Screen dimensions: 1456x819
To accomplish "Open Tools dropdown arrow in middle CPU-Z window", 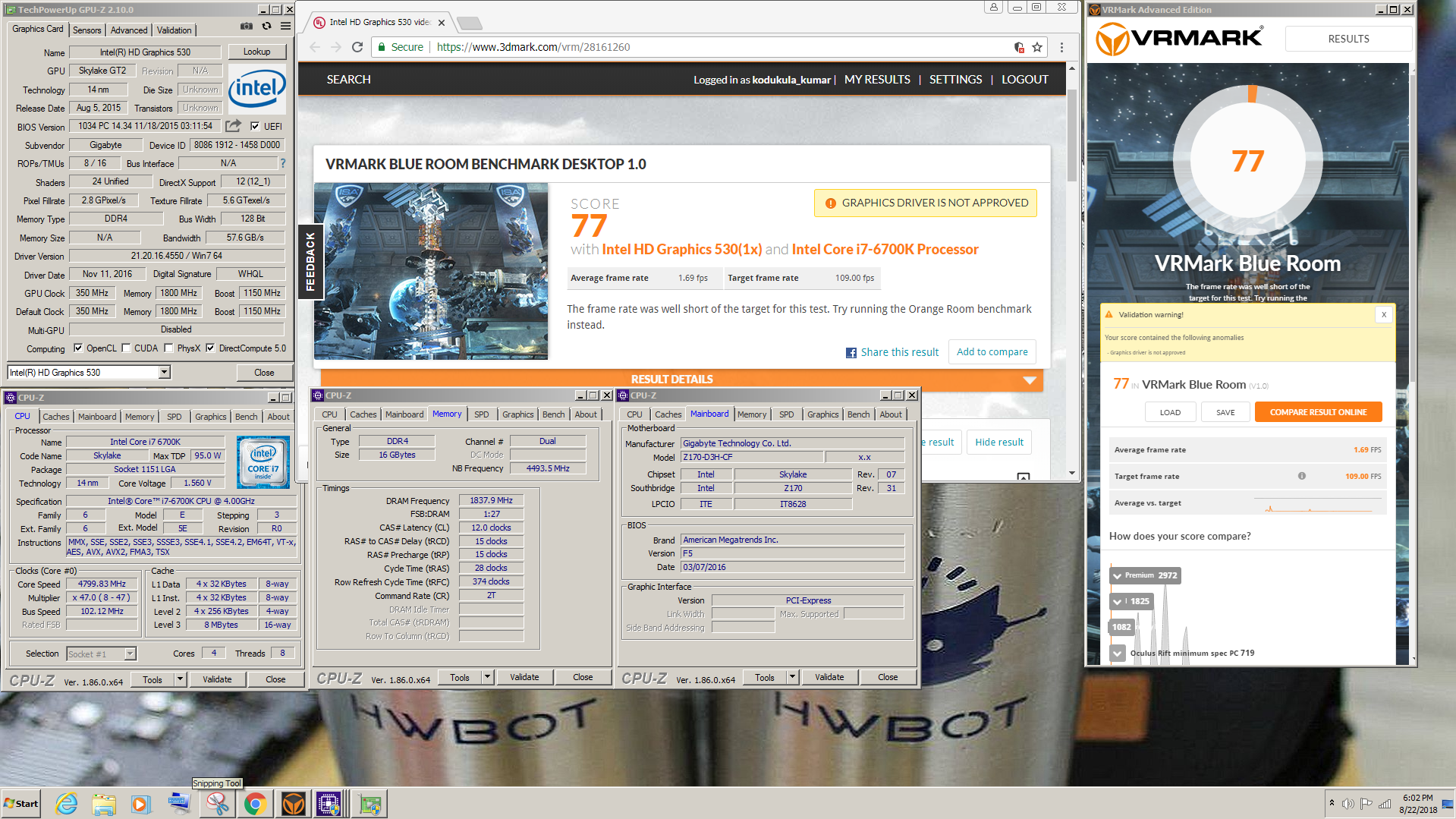I will 487,677.
